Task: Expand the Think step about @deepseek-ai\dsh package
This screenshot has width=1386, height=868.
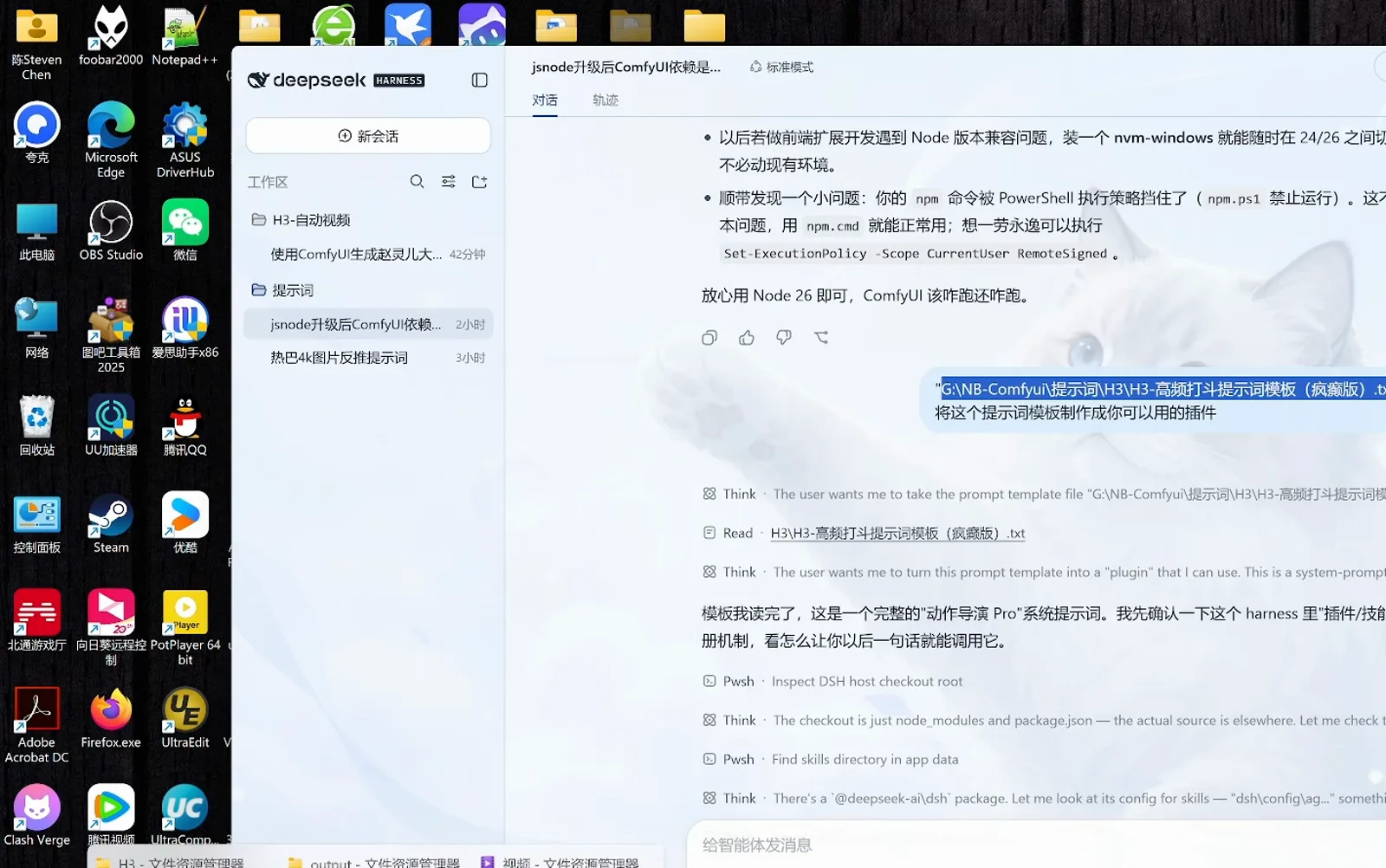Action: (x=1044, y=798)
